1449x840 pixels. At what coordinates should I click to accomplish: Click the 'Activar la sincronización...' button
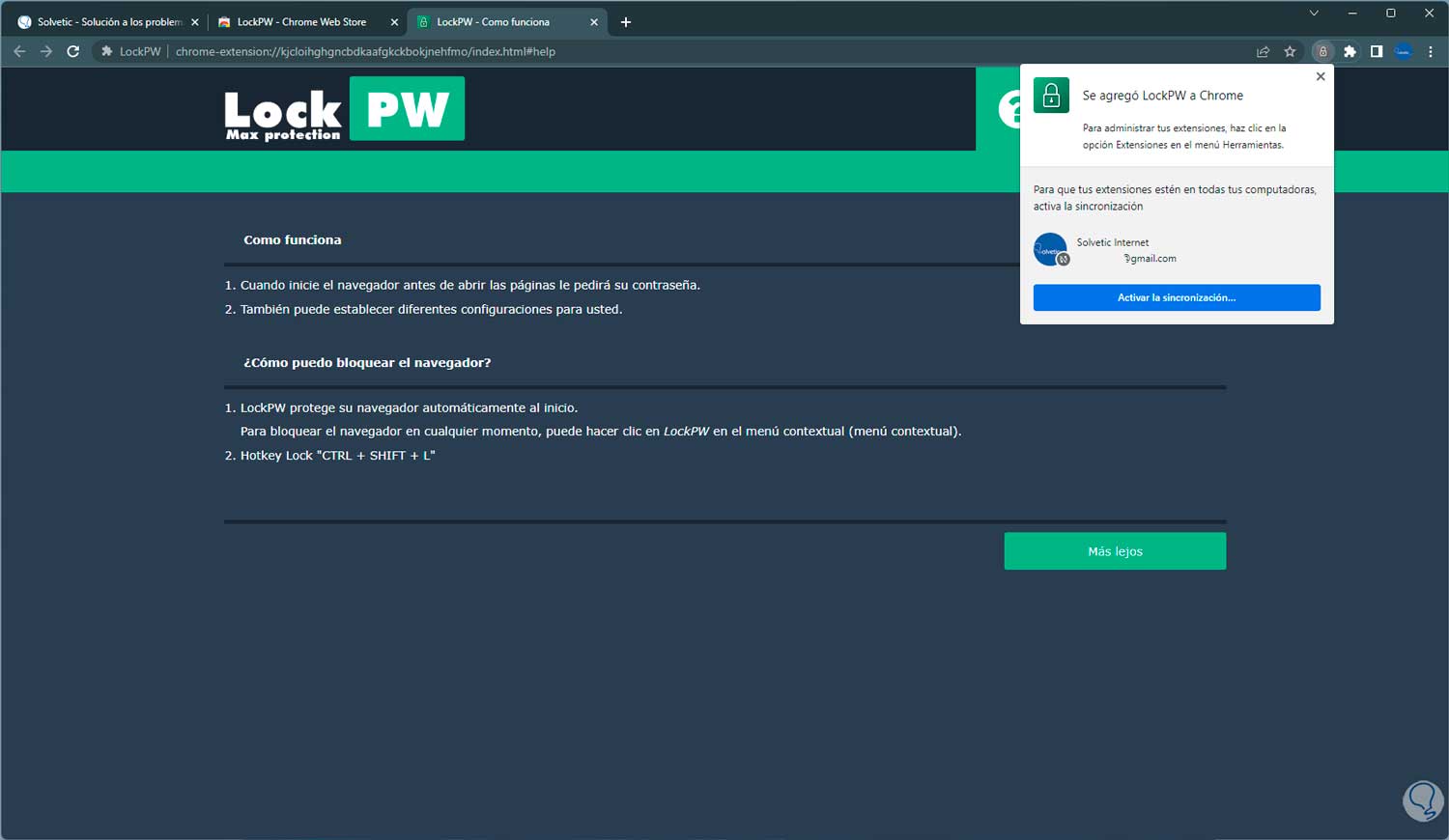tap(1177, 297)
